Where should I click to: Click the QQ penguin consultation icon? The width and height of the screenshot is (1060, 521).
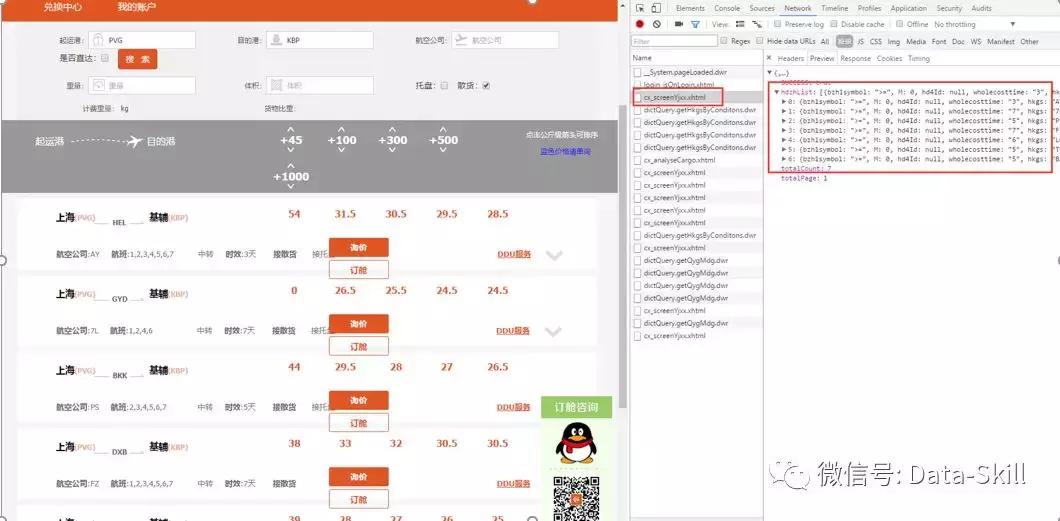point(576,443)
